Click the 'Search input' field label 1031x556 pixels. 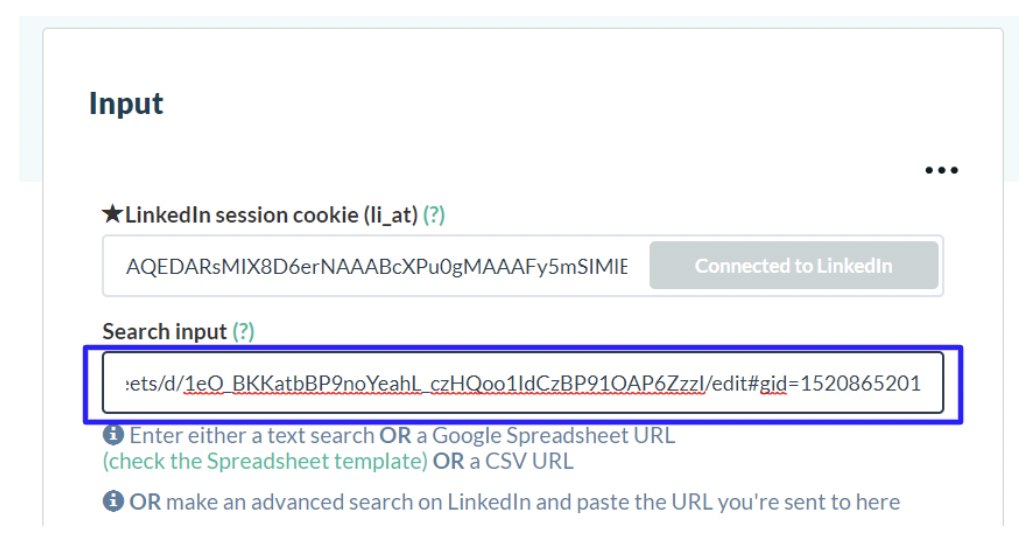click(164, 331)
